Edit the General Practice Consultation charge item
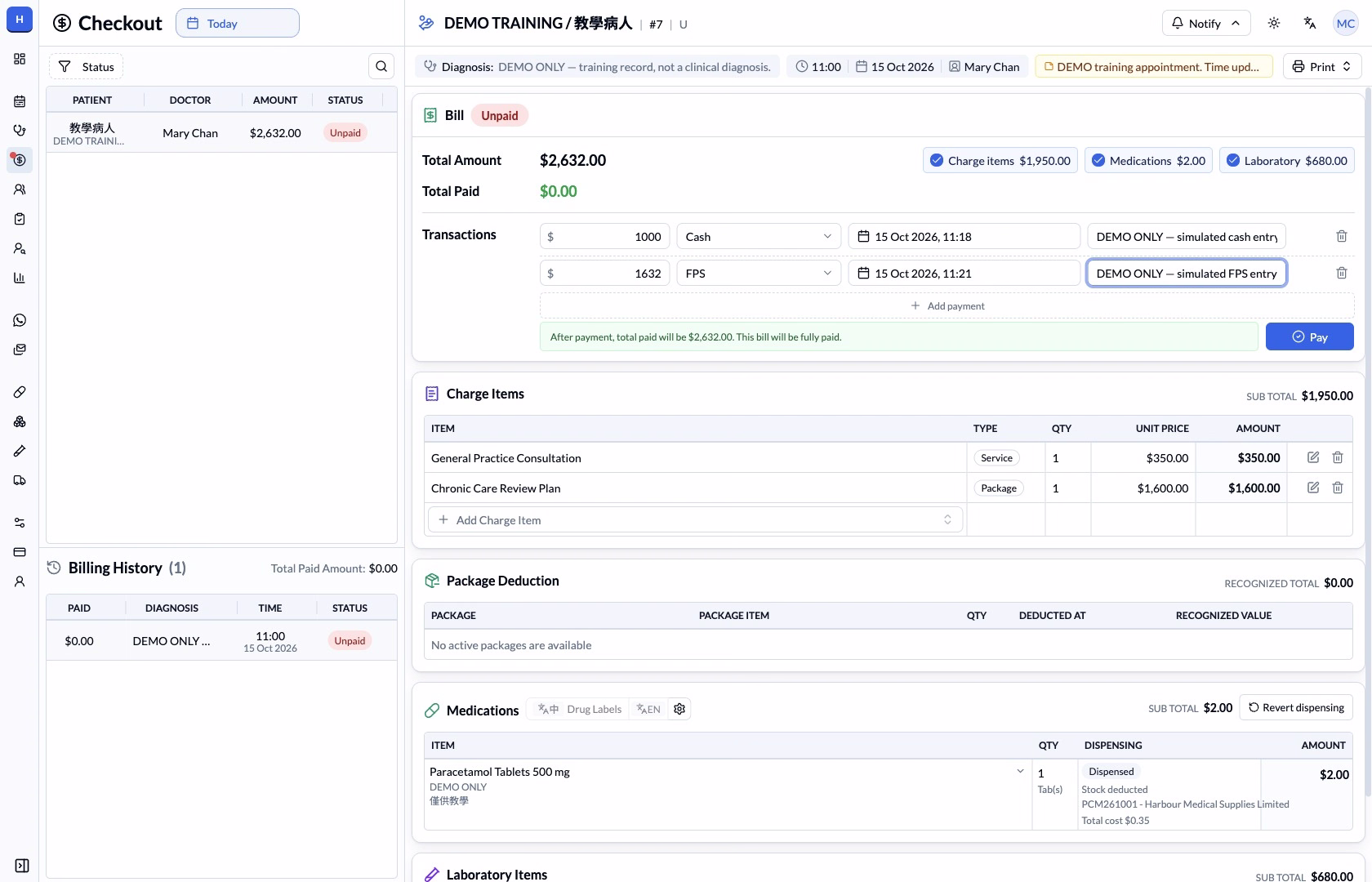The image size is (1372, 882). pos(1313,457)
